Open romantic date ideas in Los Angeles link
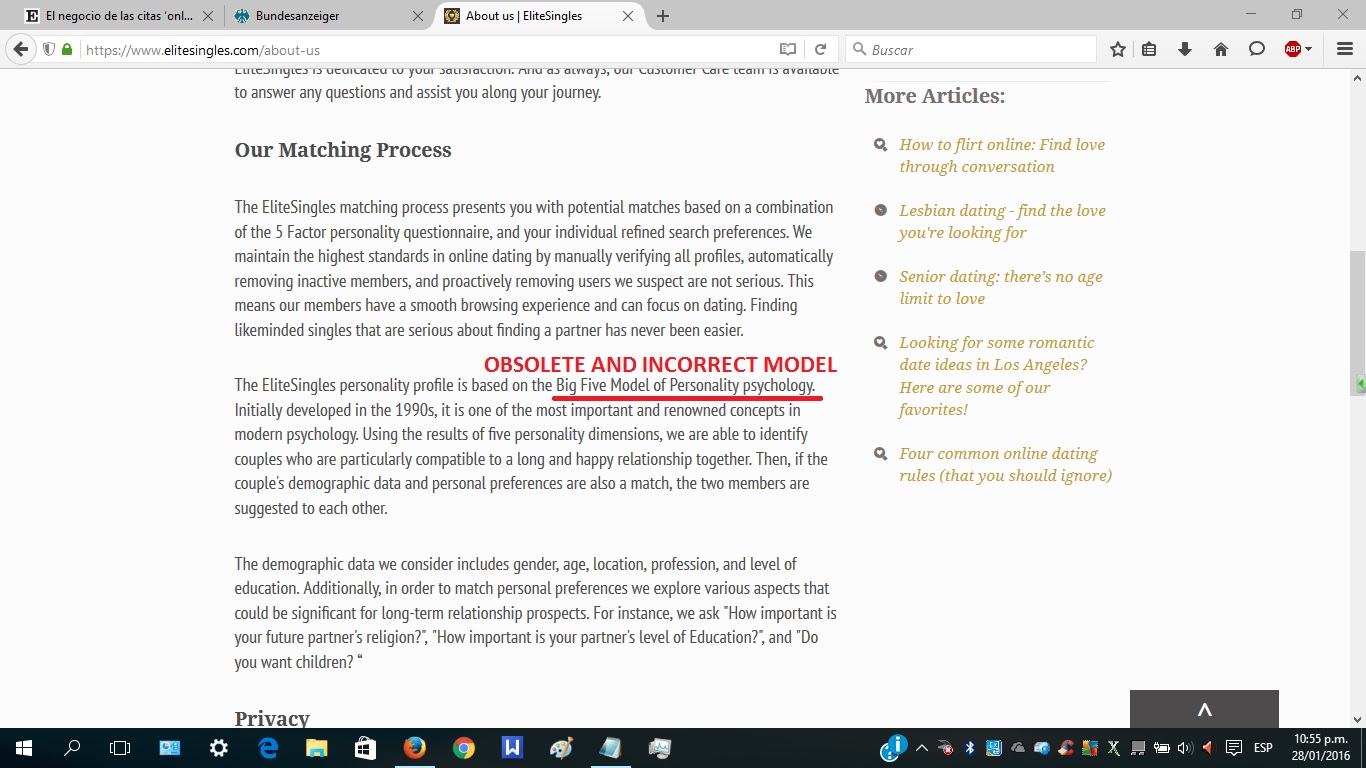1366x768 pixels. coord(996,375)
